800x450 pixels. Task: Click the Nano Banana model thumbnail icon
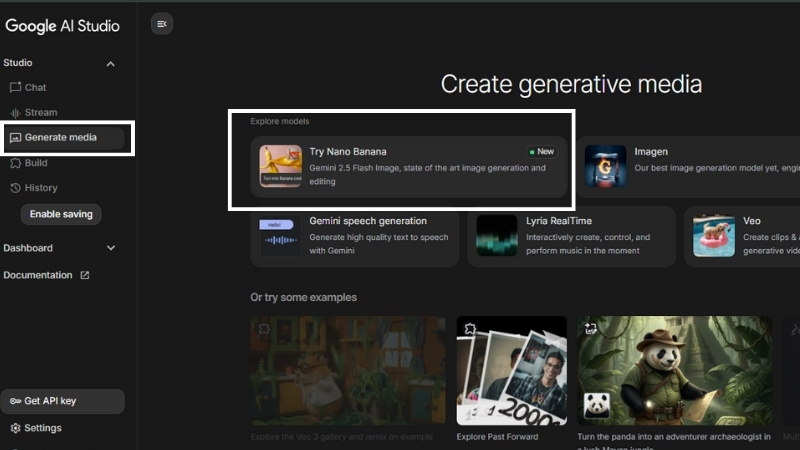[280, 166]
